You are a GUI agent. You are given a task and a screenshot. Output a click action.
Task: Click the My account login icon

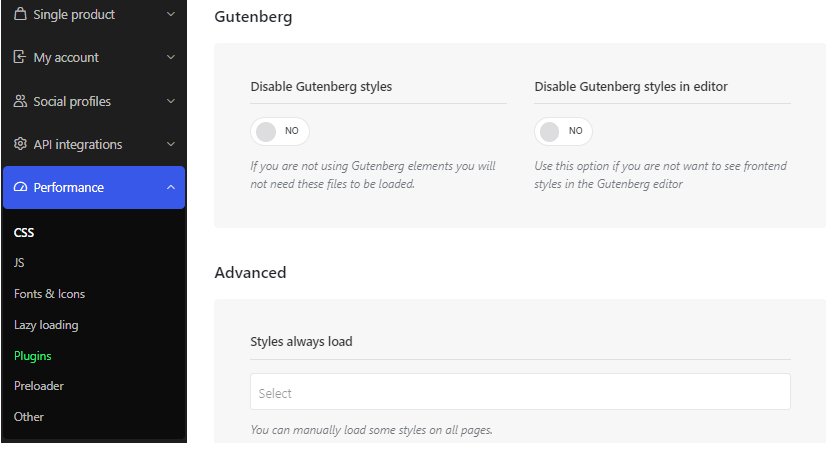click(19, 57)
